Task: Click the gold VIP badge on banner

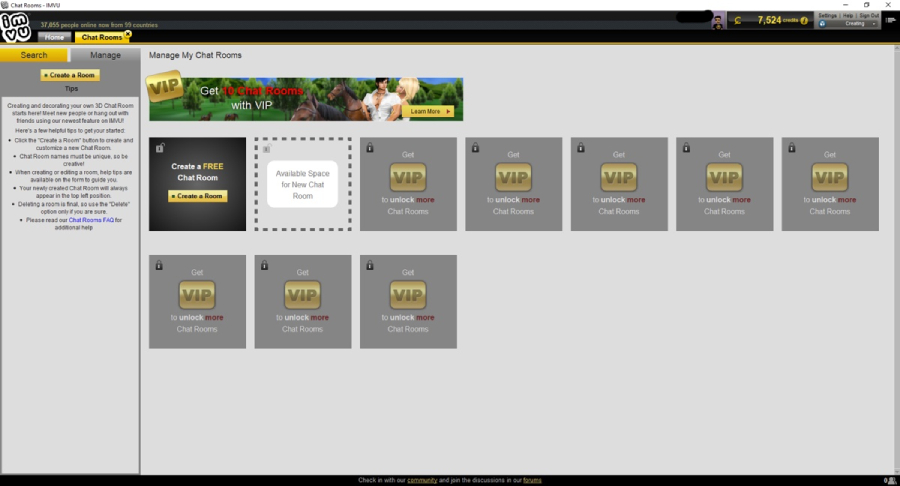Action: 165,87
